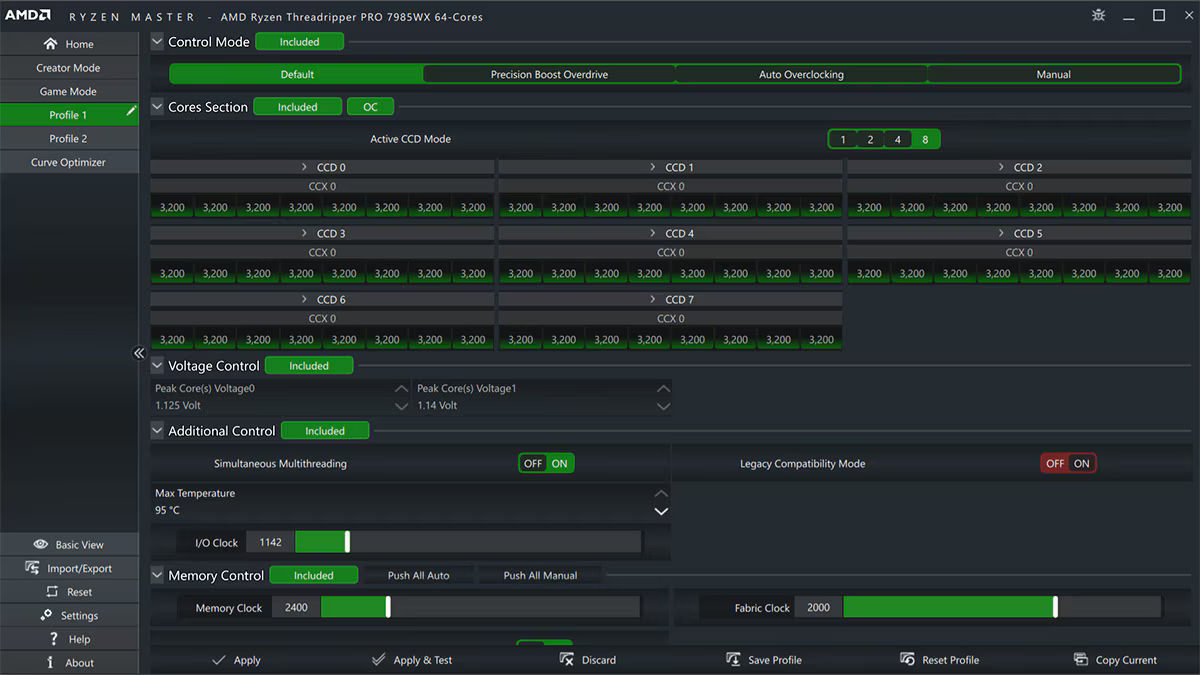This screenshot has height=675, width=1200.
Task: Select the Auto Overclocking mode
Action: pyautogui.click(x=801, y=74)
